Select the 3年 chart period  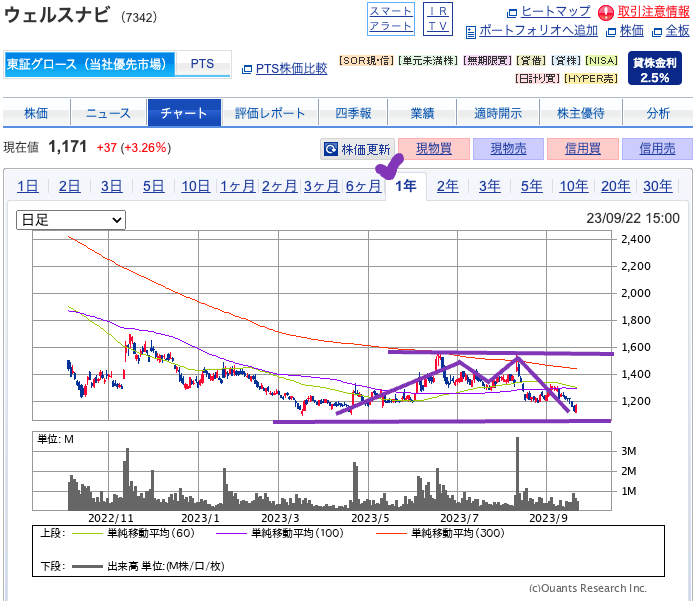coord(490,186)
